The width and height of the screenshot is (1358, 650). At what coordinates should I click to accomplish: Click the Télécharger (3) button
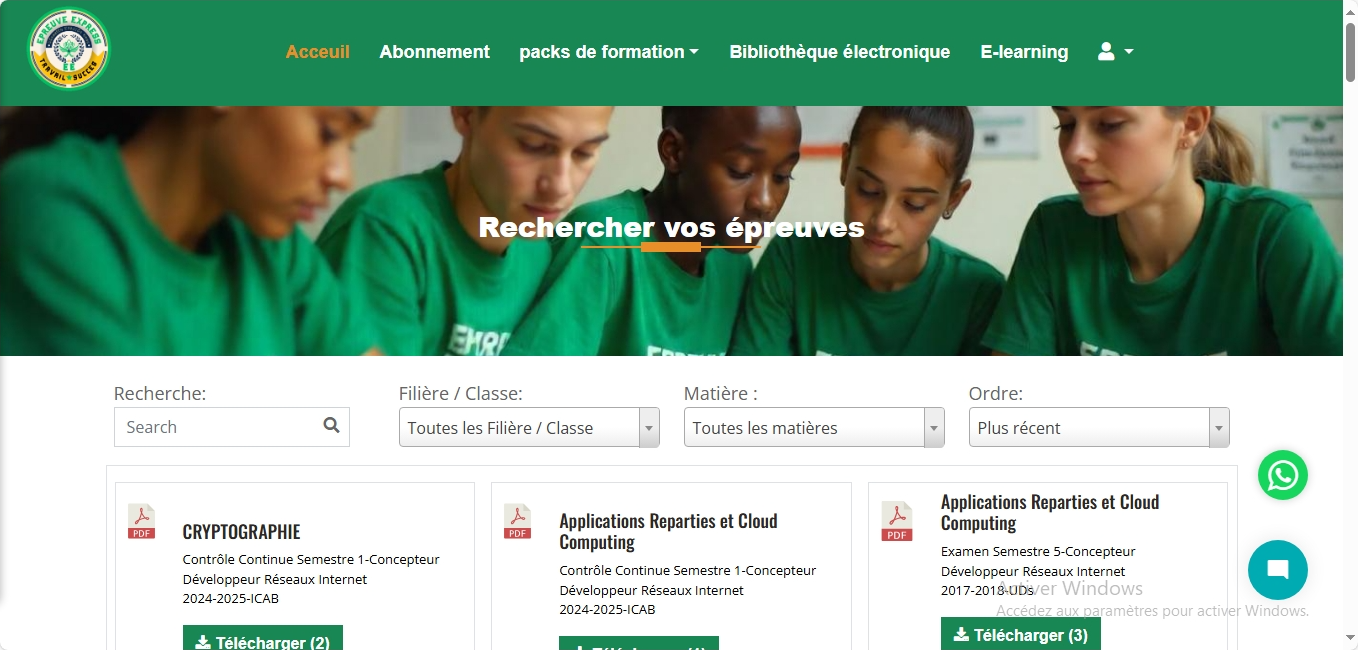[x=1021, y=634]
